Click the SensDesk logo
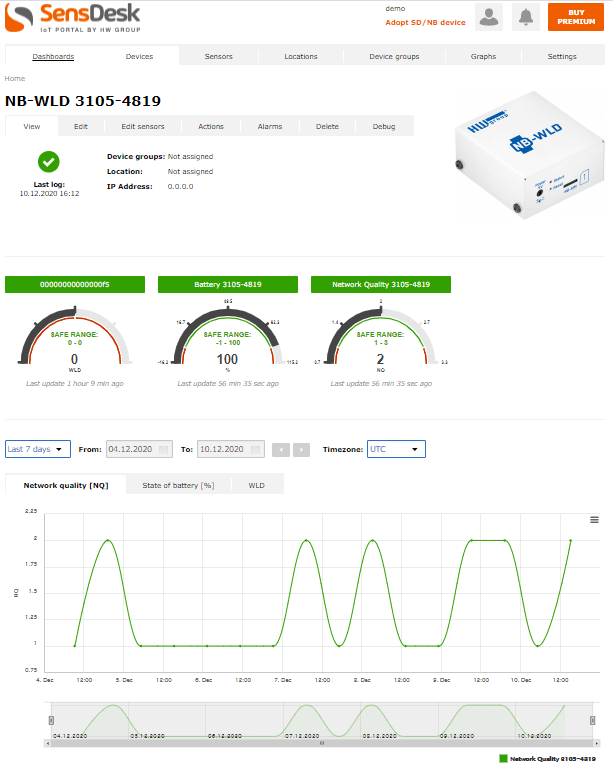613x769 pixels. [73, 16]
